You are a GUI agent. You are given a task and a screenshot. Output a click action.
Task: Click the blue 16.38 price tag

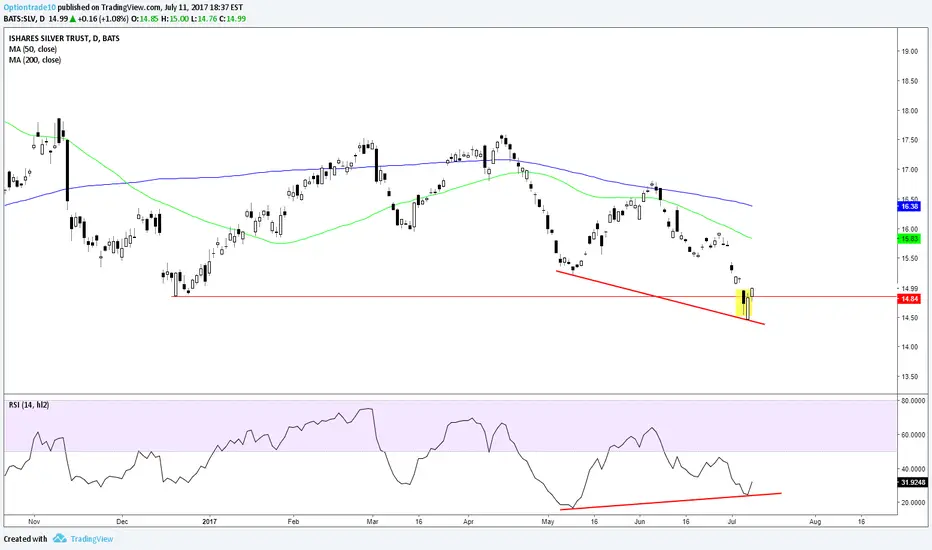pos(909,206)
